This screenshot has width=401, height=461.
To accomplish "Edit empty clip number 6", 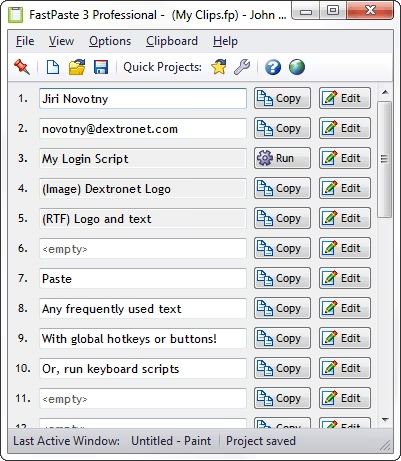I will 345,248.
